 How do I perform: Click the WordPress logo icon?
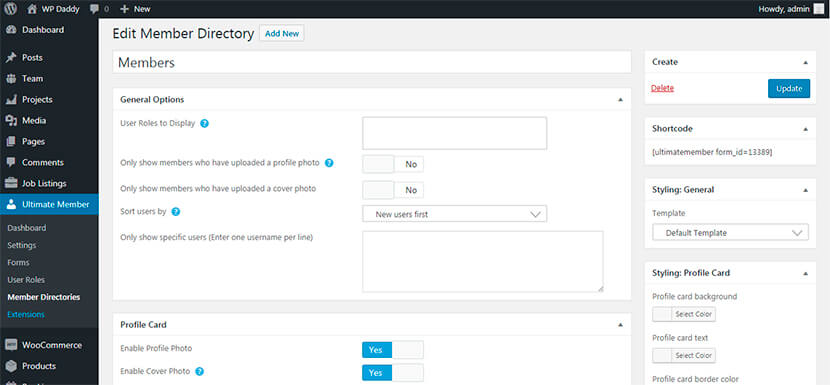coord(11,8)
